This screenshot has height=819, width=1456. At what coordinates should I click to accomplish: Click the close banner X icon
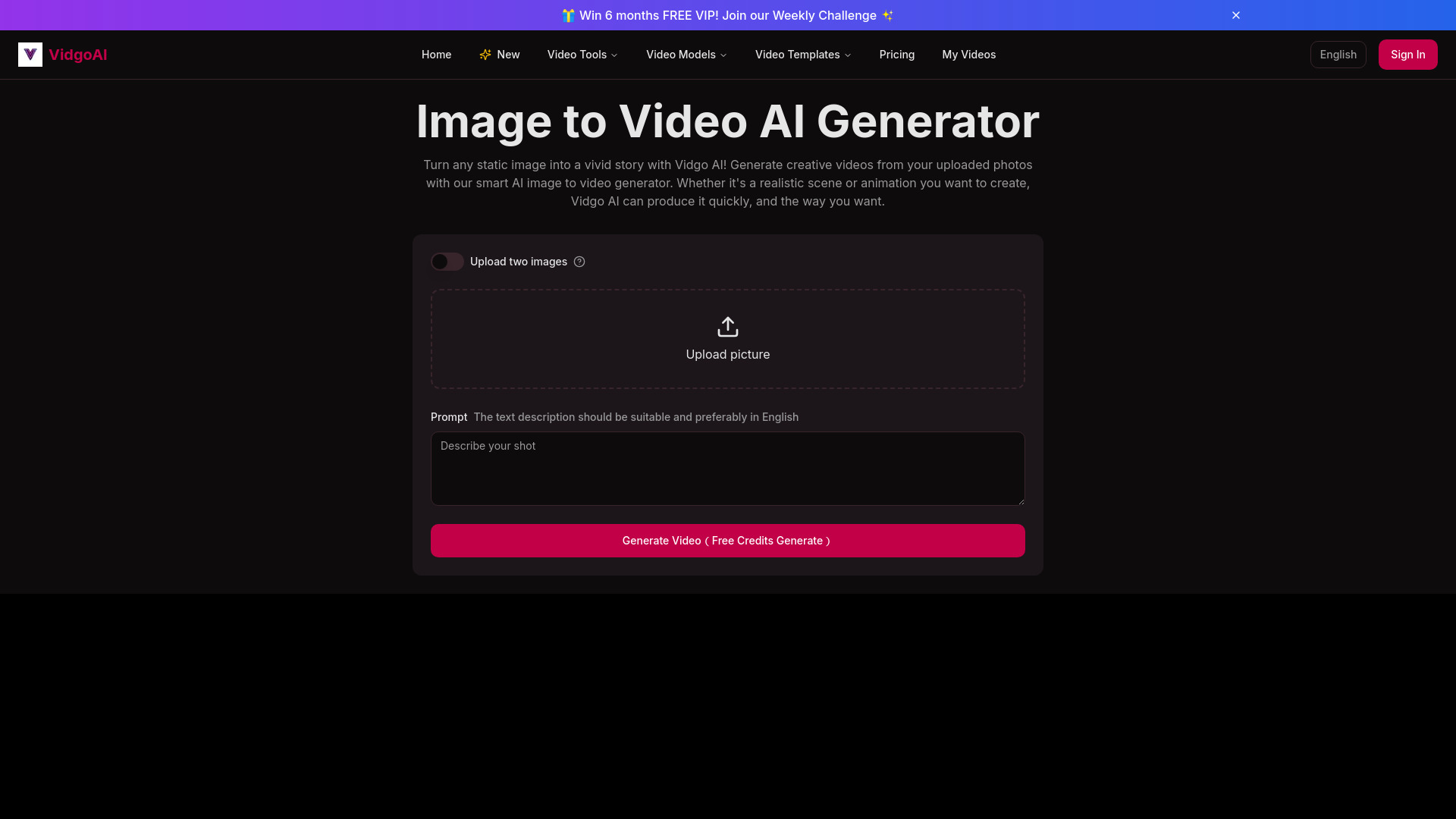[1236, 15]
